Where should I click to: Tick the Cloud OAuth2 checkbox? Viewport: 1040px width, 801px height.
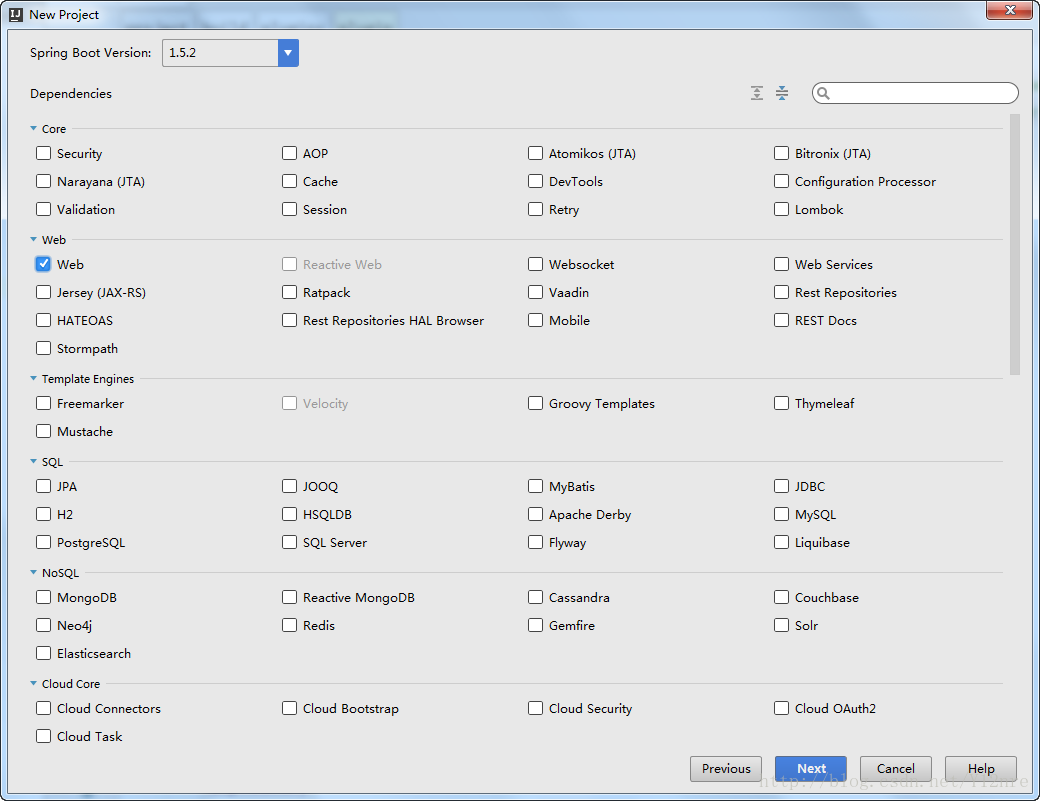(x=781, y=708)
